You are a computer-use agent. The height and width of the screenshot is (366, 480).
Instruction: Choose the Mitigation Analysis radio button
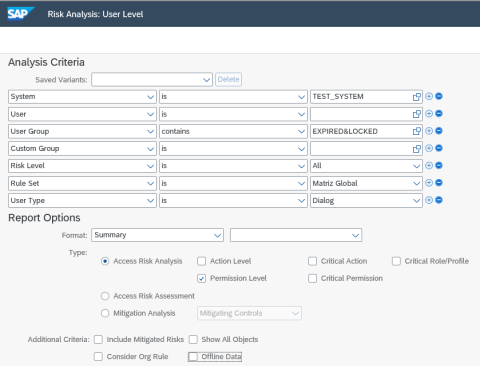click(x=105, y=313)
